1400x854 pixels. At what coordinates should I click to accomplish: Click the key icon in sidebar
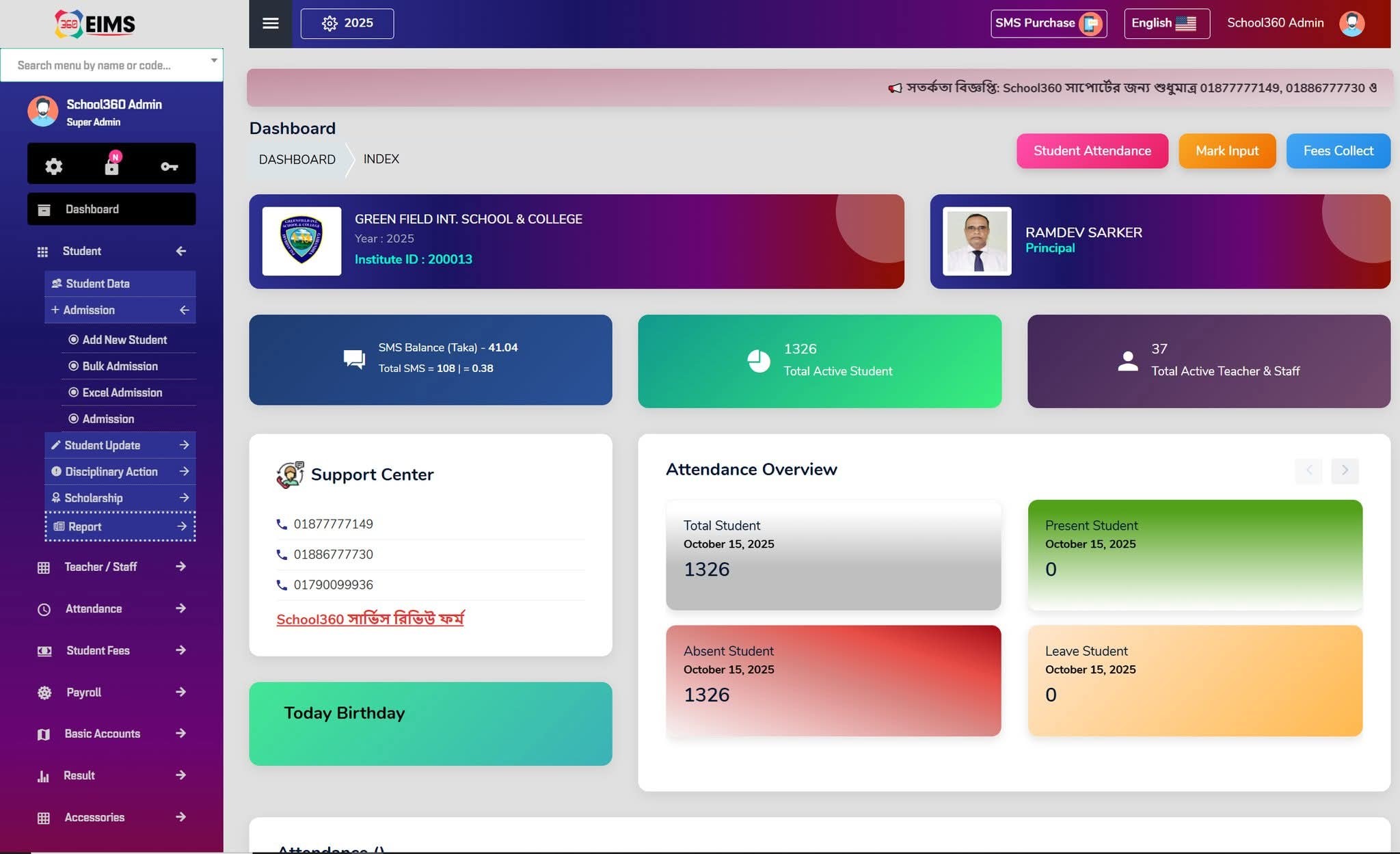(x=169, y=166)
